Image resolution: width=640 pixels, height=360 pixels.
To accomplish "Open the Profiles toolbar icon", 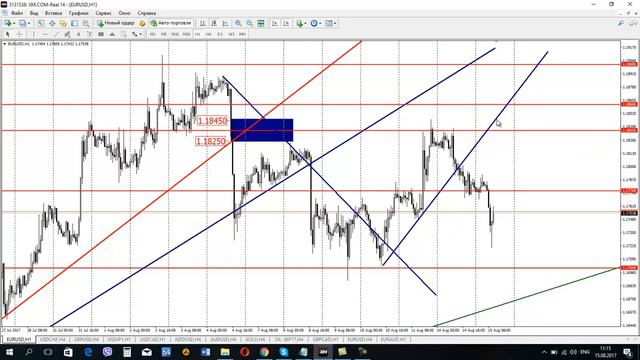I will coord(22,23).
